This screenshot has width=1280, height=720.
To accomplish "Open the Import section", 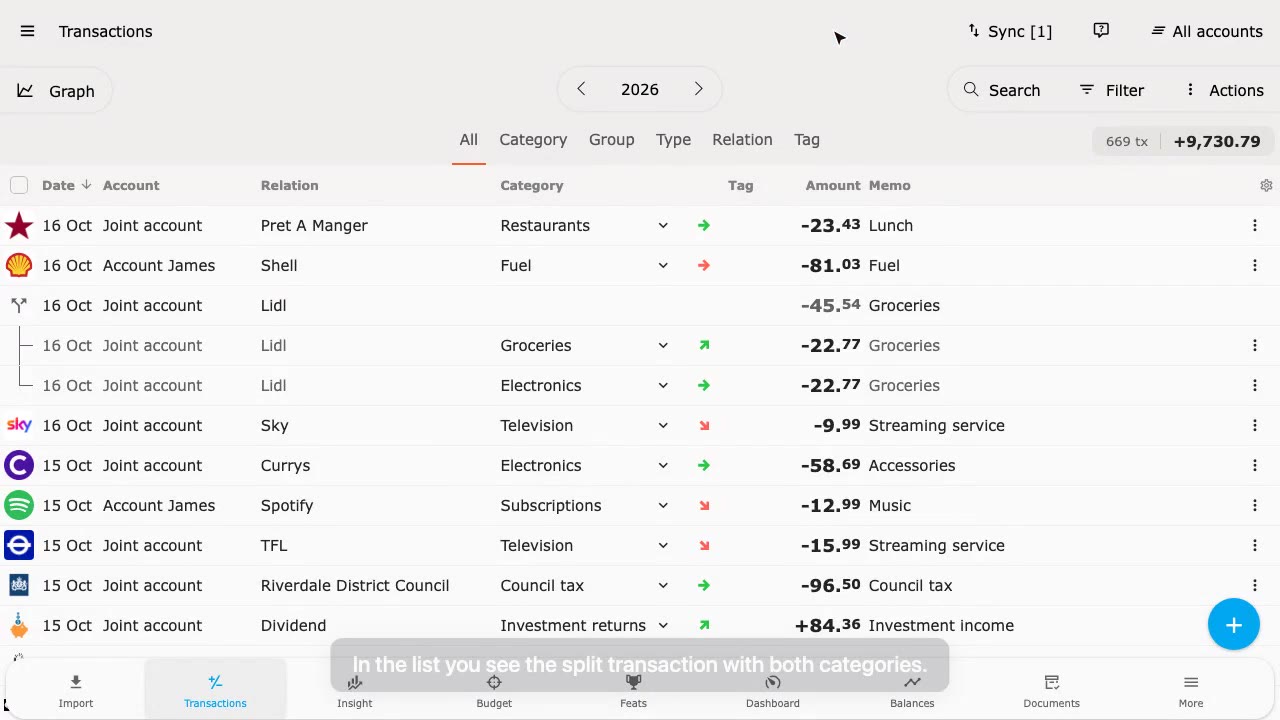I will pyautogui.click(x=76, y=691).
